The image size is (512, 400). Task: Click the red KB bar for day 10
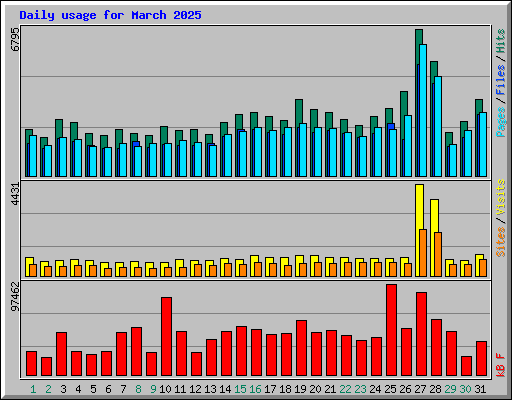pyautogui.click(x=166, y=337)
